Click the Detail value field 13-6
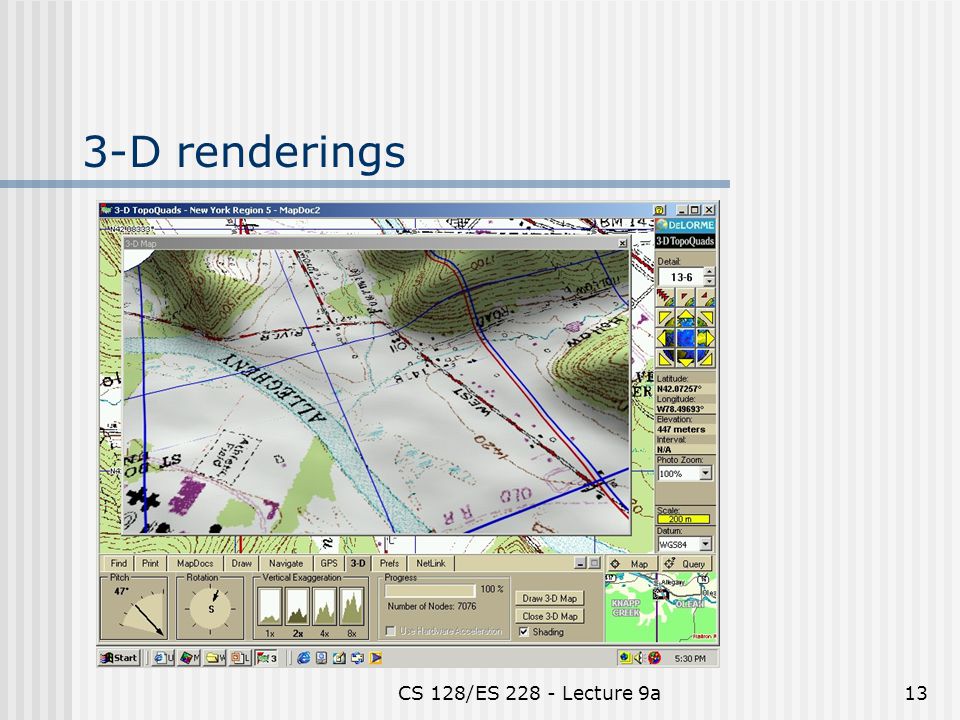Image resolution: width=960 pixels, height=720 pixels. click(681, 277)
